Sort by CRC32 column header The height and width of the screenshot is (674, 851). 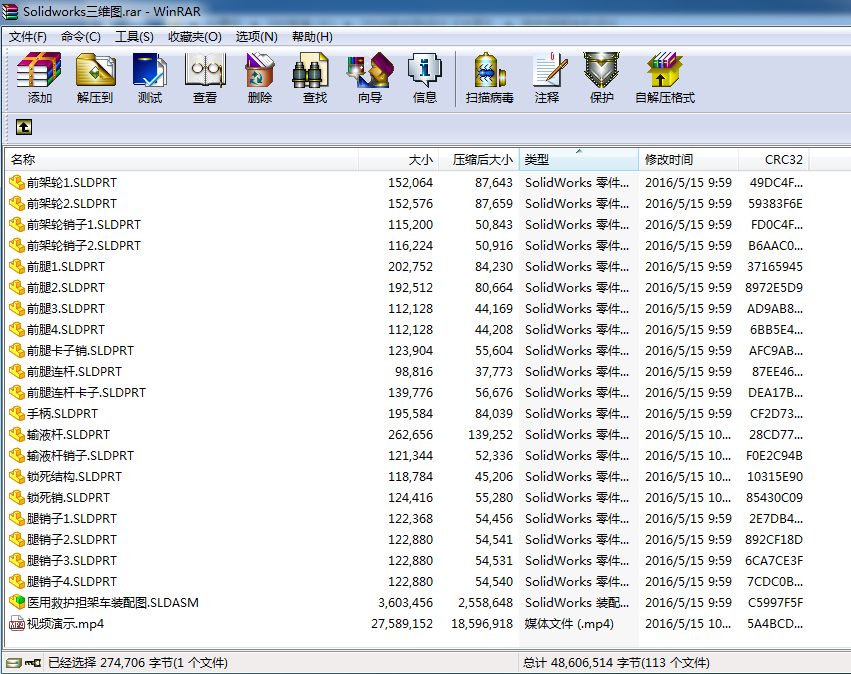click(x=773, y=160)
